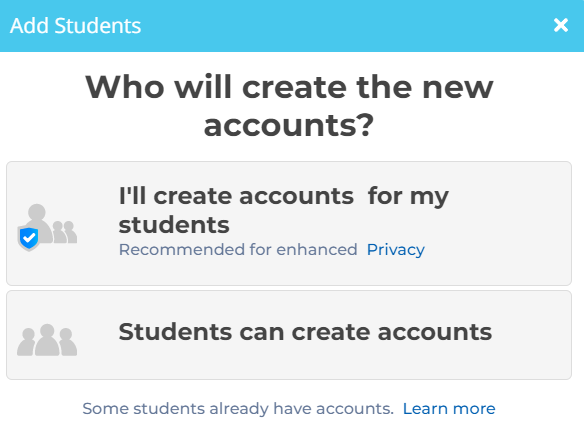Click the rightmost figure in students group icon
Screen dimensions: 584x441
tap(68, 342)
